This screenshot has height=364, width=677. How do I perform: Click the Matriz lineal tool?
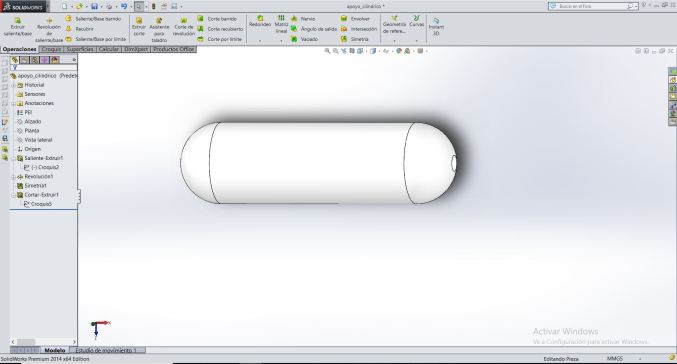pyautogui.click(x=281, y=24)
